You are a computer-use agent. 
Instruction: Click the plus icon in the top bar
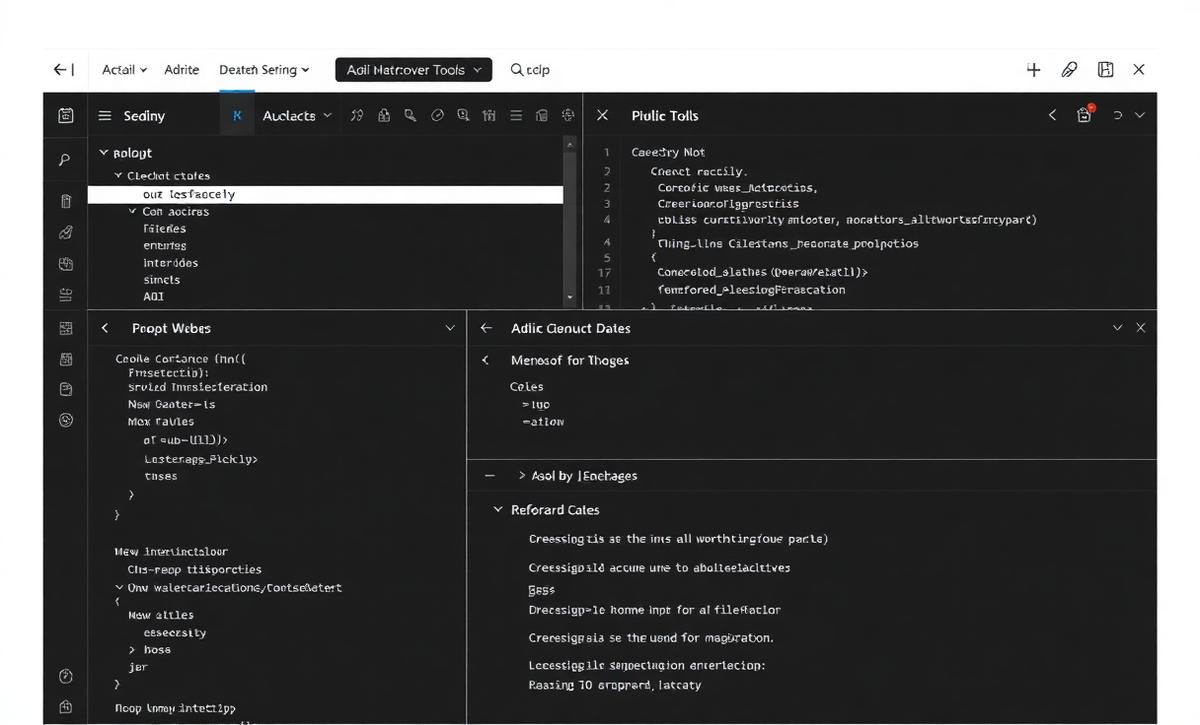[x=1034, y=70]
